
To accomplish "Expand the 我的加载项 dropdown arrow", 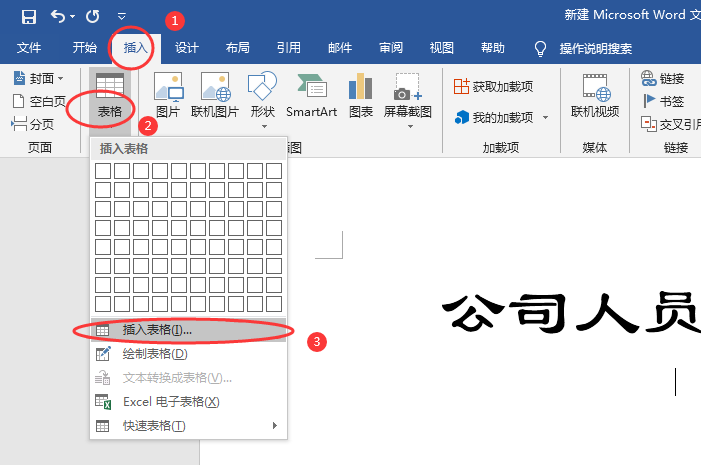I will coord(545,118).
